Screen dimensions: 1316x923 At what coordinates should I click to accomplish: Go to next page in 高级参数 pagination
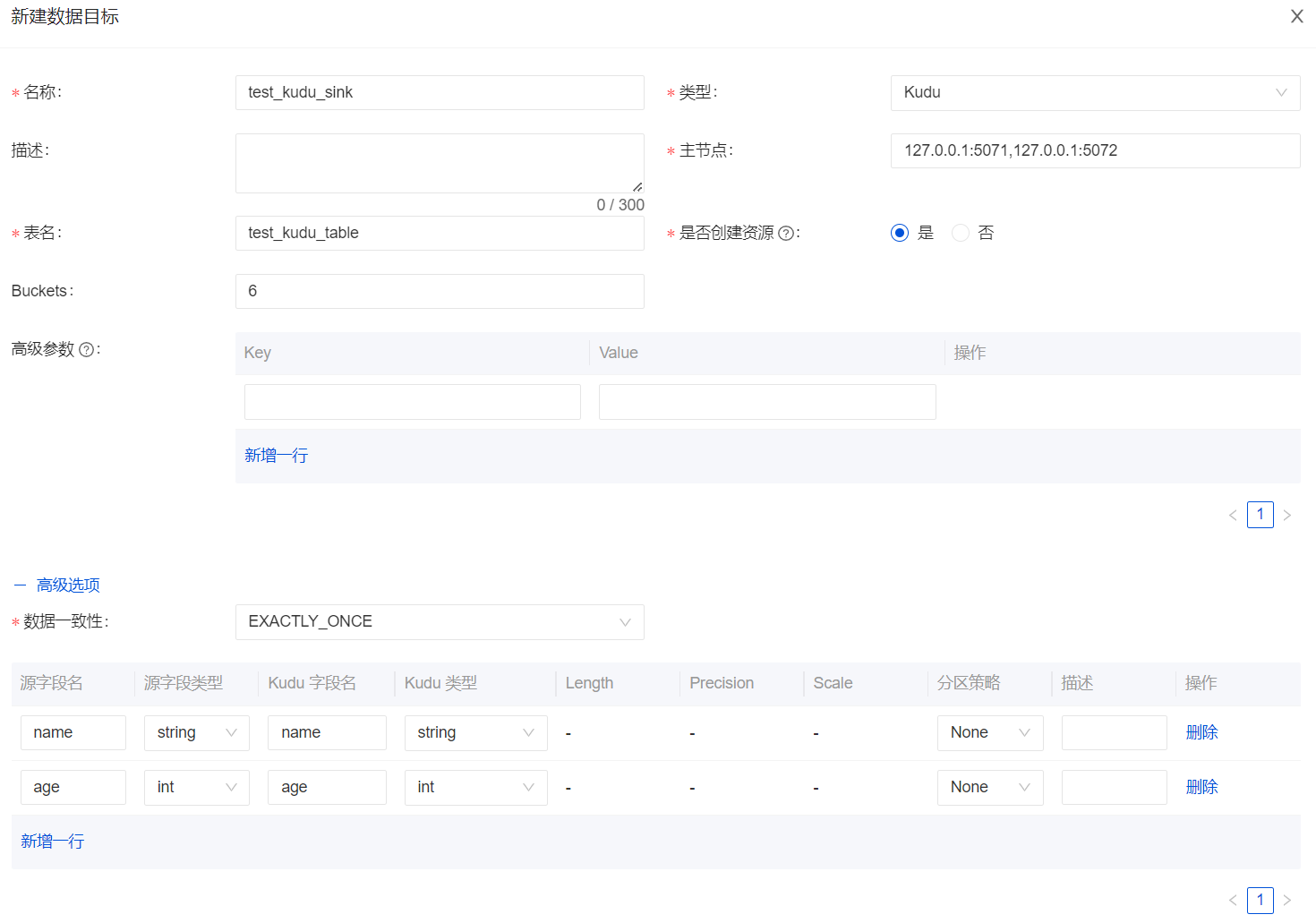(1287, 516)
